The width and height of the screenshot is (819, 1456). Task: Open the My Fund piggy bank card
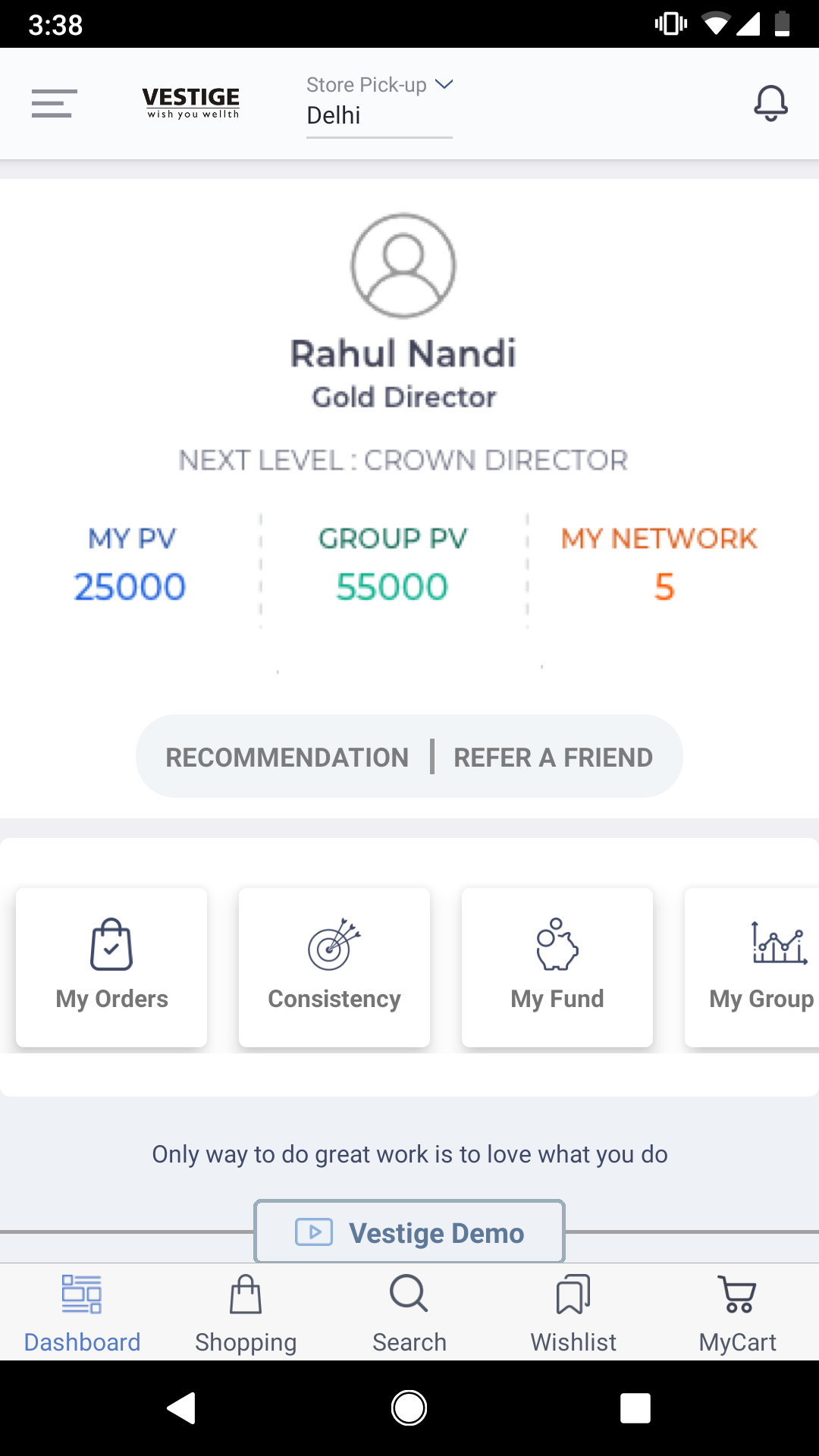pos(557,968)
